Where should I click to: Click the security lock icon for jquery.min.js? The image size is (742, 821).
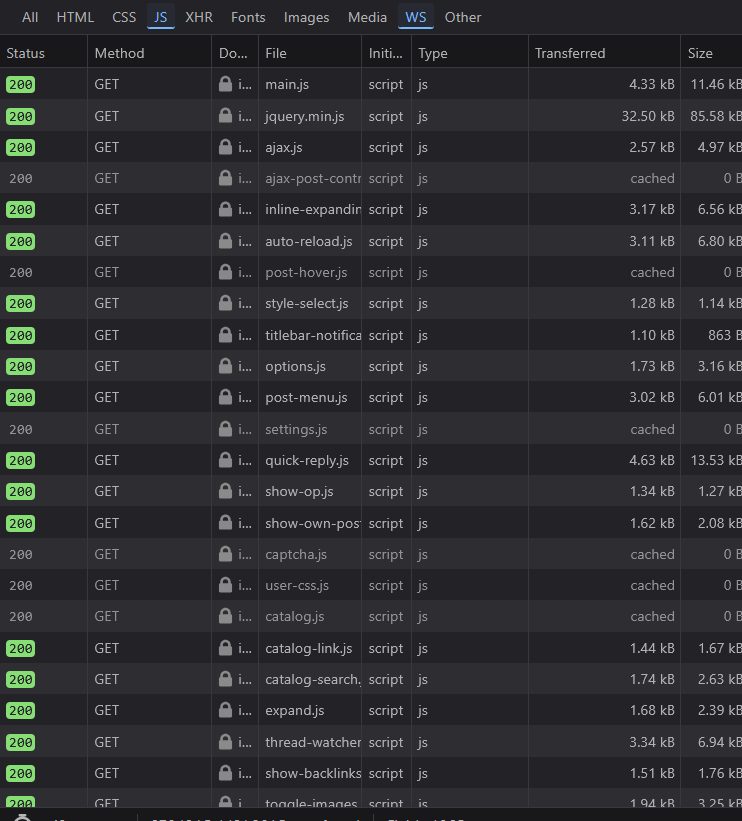tap(226, 117)
